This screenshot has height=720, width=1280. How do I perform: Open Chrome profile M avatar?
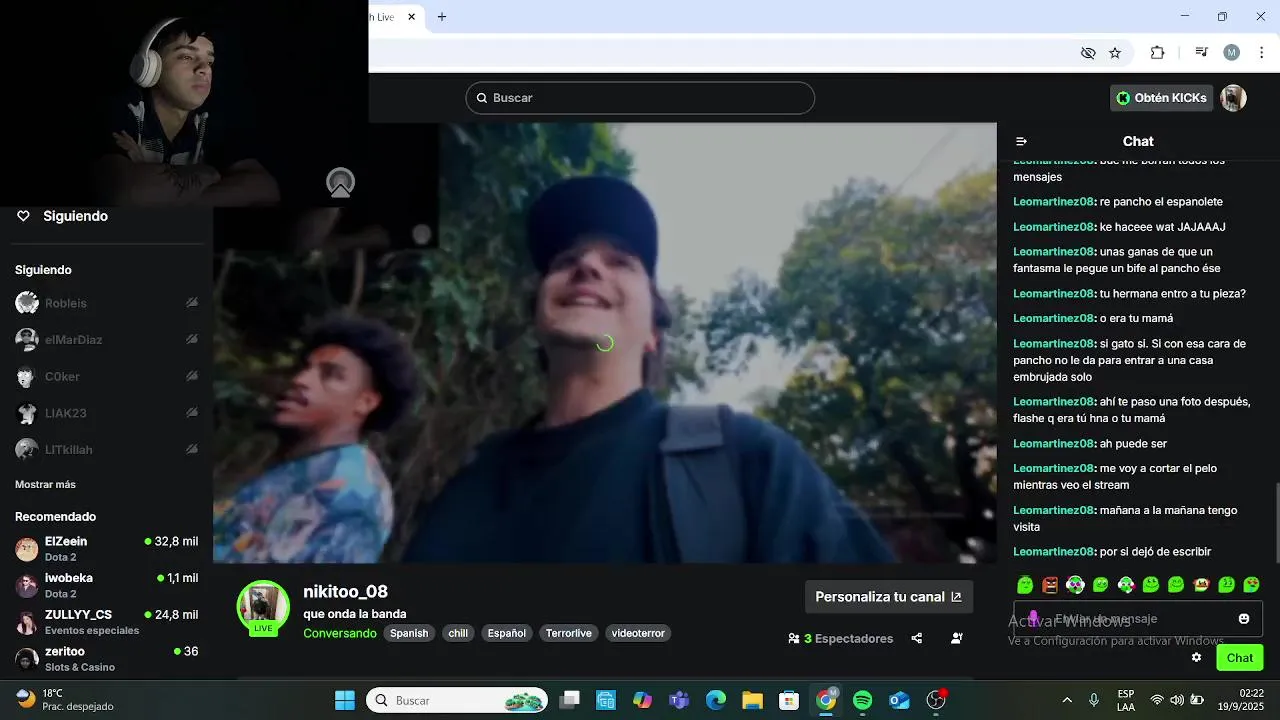[1232, 53]
